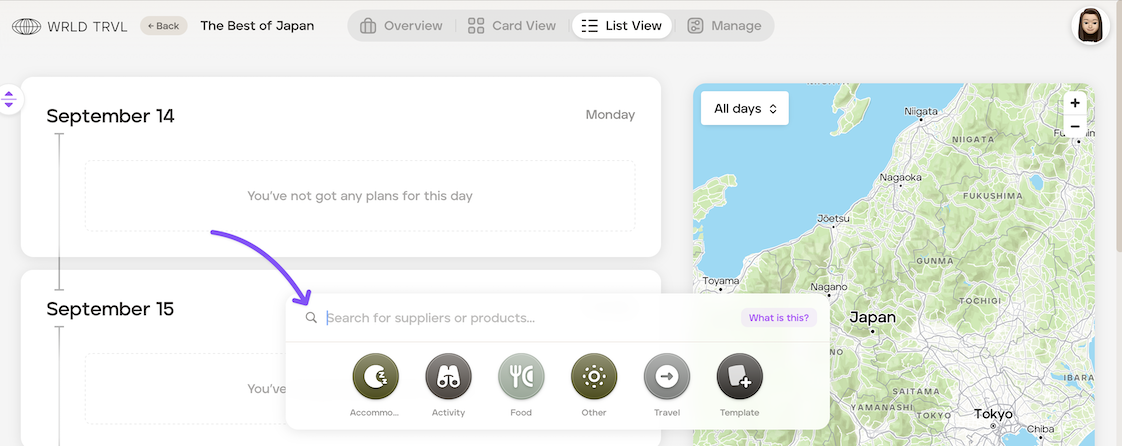The width and height of the screenshot is (1122, 446).
Task: Switch to the Overview tab
Action: (401, 26)
